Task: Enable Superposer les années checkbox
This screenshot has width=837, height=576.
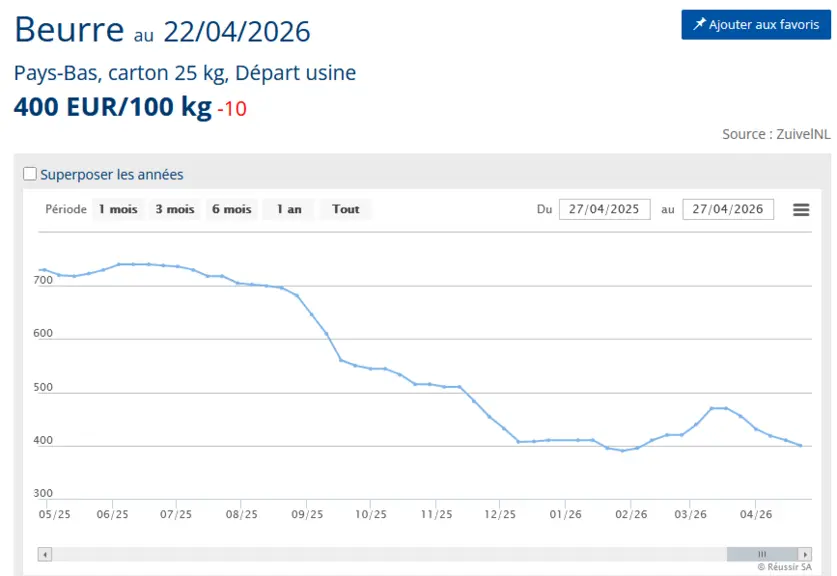Action: click(x=30, y=174)
